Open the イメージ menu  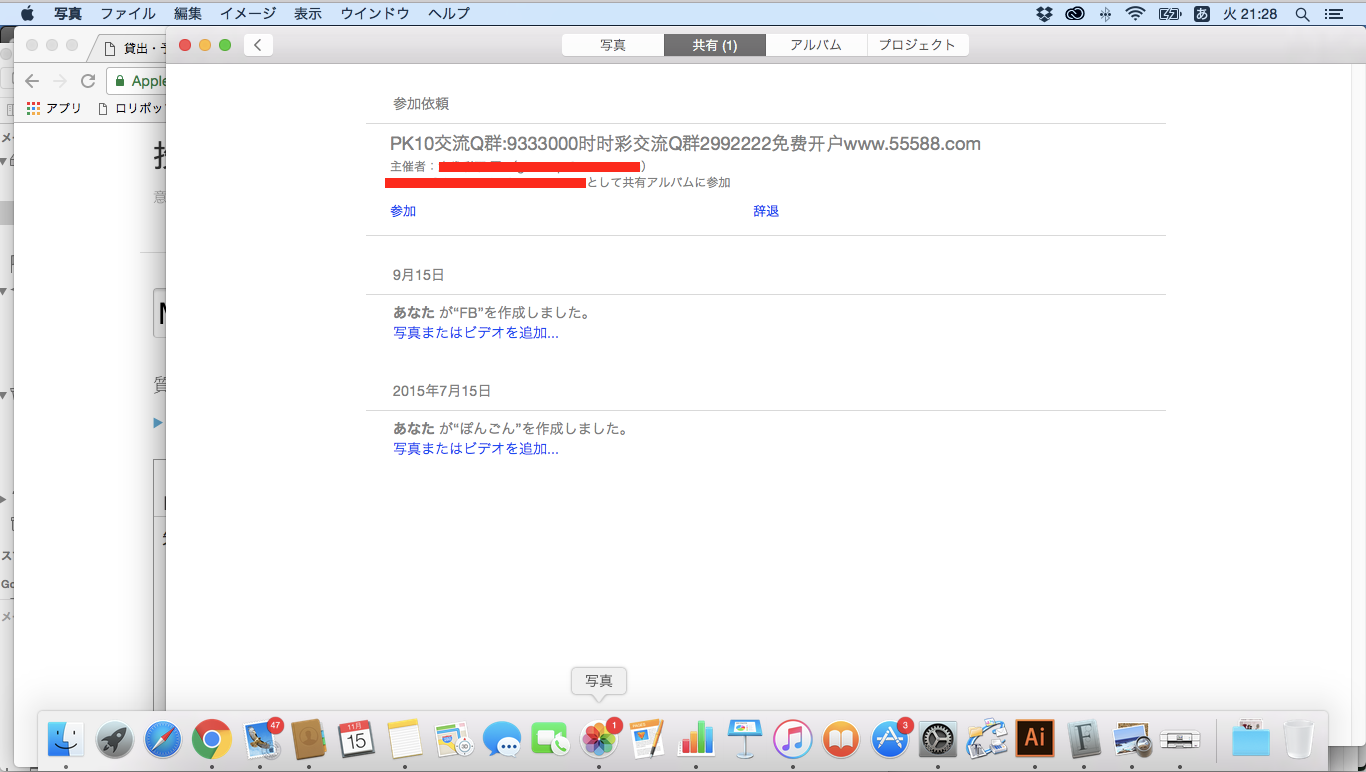pos(249,14)
